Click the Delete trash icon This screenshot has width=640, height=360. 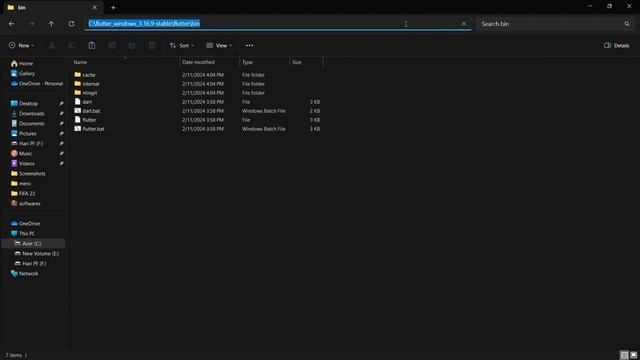click(x=152, y=45)
